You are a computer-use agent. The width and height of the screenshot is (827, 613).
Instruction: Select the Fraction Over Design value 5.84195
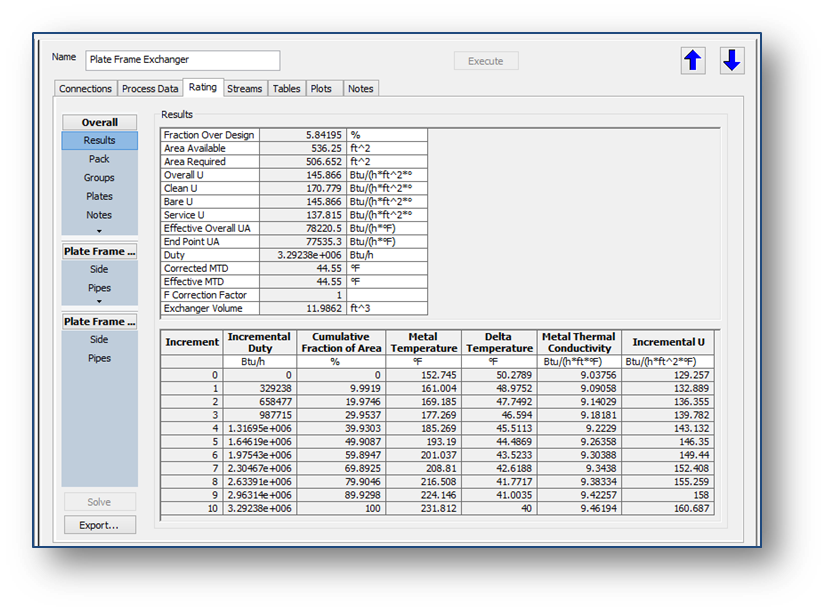(303, 135)
